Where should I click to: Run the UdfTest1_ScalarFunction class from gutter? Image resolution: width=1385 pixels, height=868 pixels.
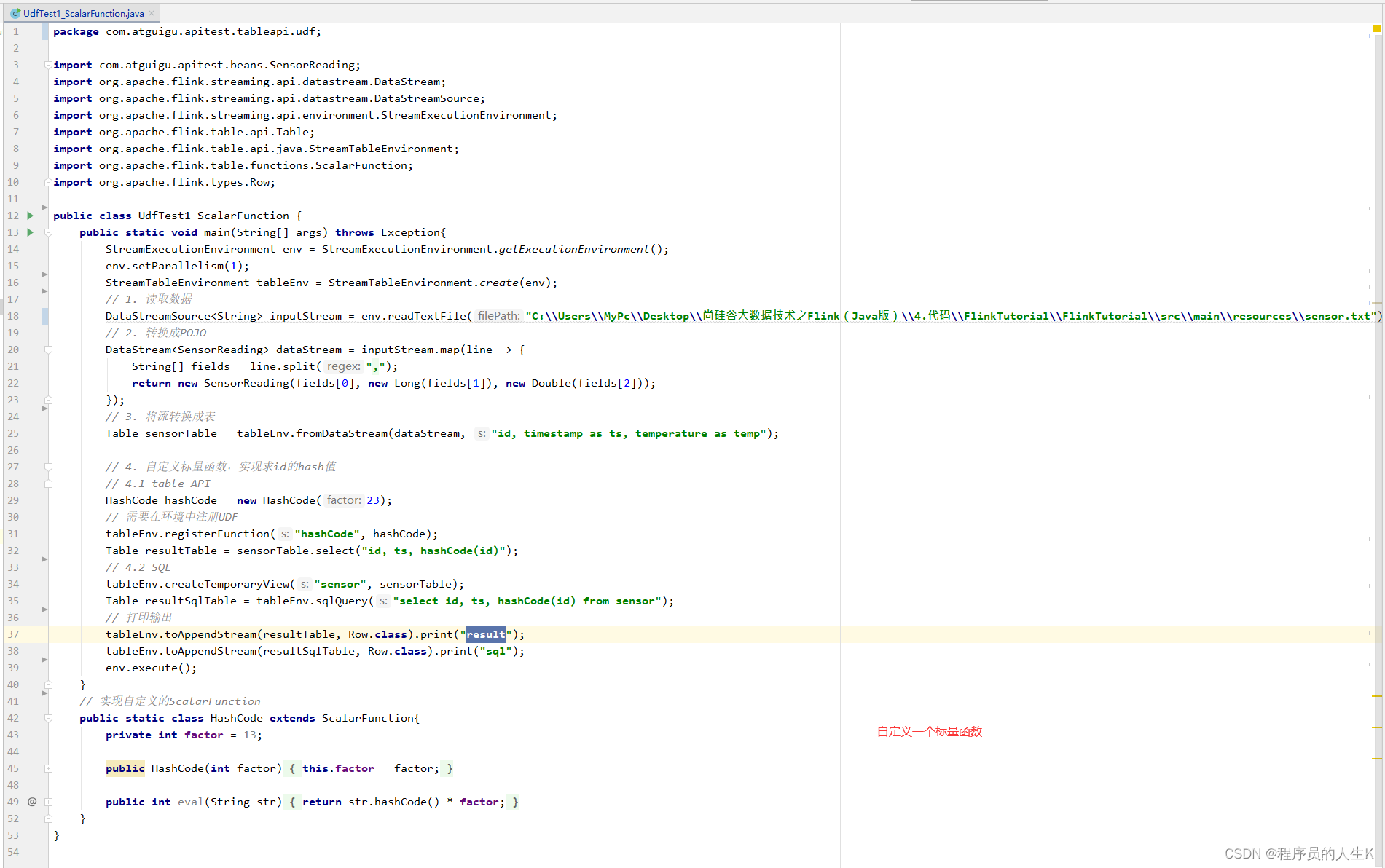pos(30,216)
